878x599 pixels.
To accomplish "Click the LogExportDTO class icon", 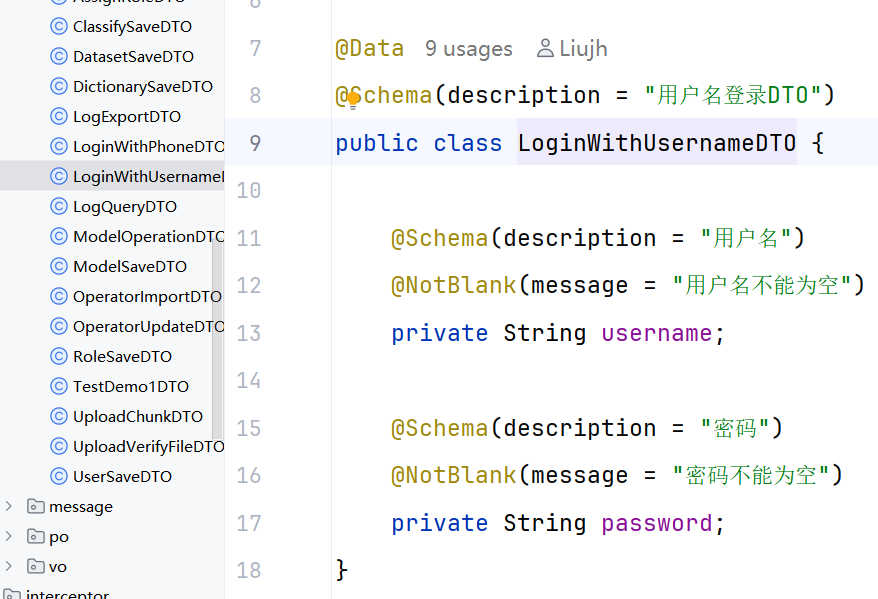I will tap(58, 116).
